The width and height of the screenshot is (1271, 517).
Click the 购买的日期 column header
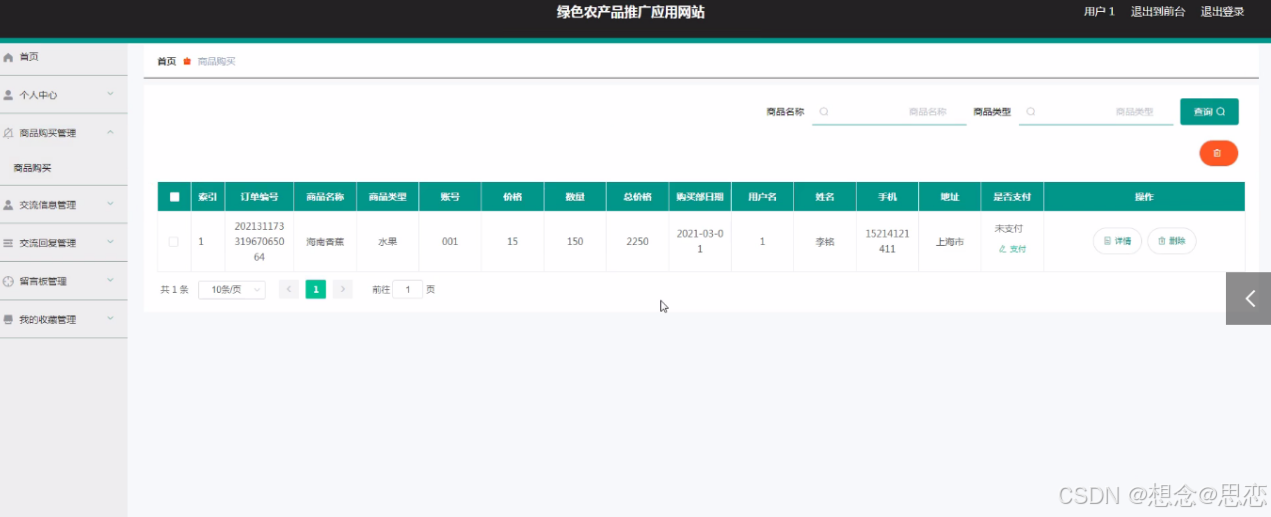click(700, 197)
